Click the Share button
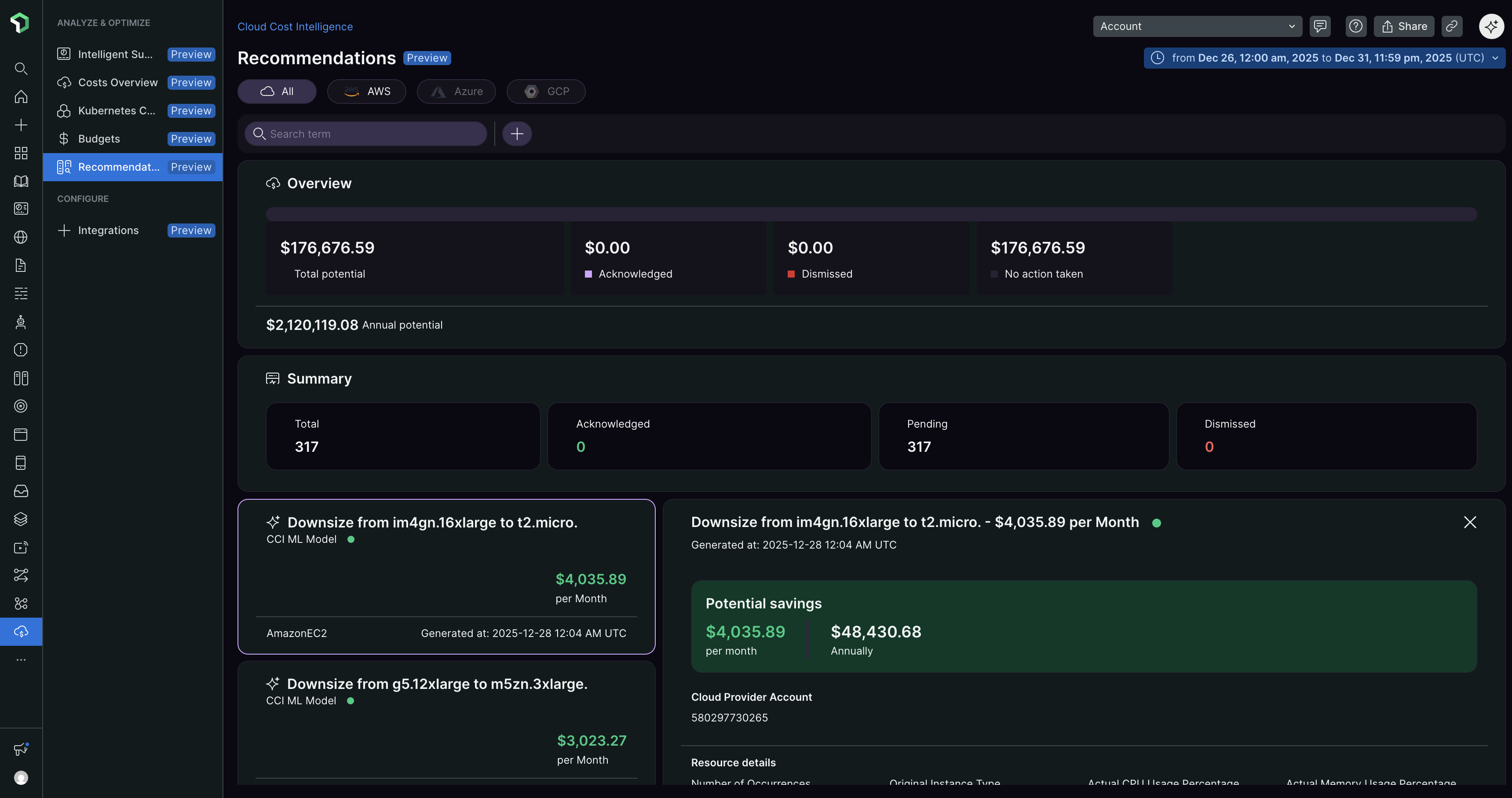 pos(1403,26)
